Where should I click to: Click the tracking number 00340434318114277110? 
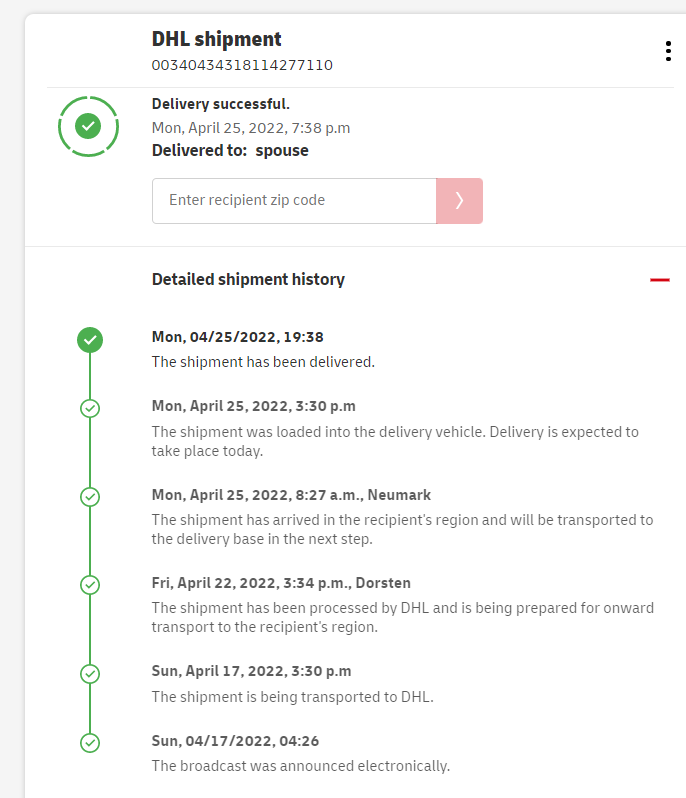242,66
